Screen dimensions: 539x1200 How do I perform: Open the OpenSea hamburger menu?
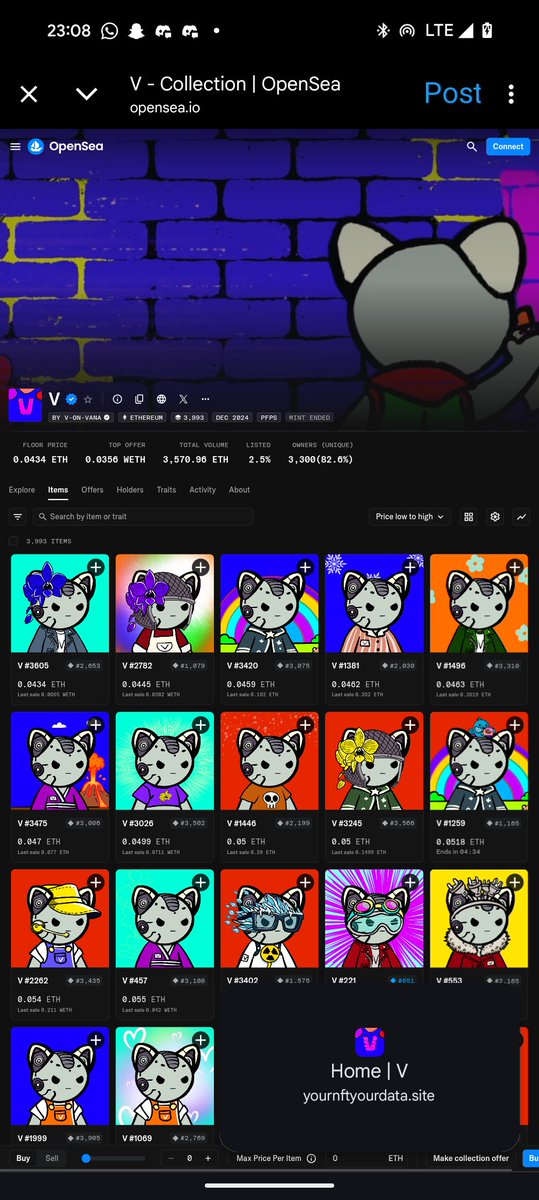click(x=15, y=146)
